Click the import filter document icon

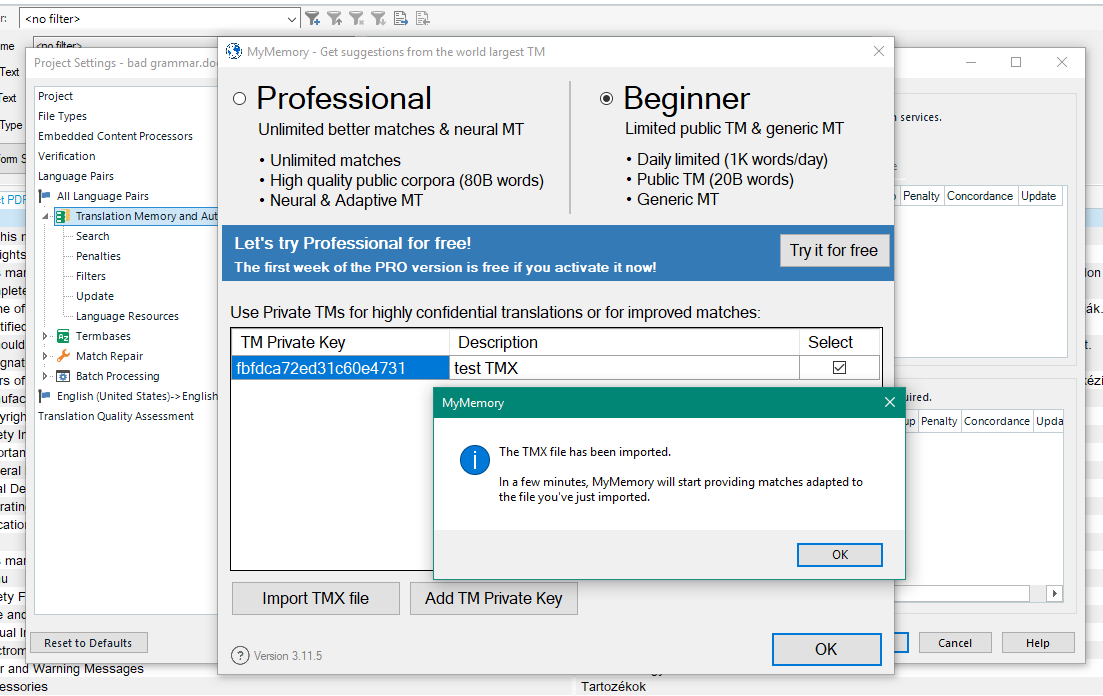pyautogui.click(x=422, y=18)
